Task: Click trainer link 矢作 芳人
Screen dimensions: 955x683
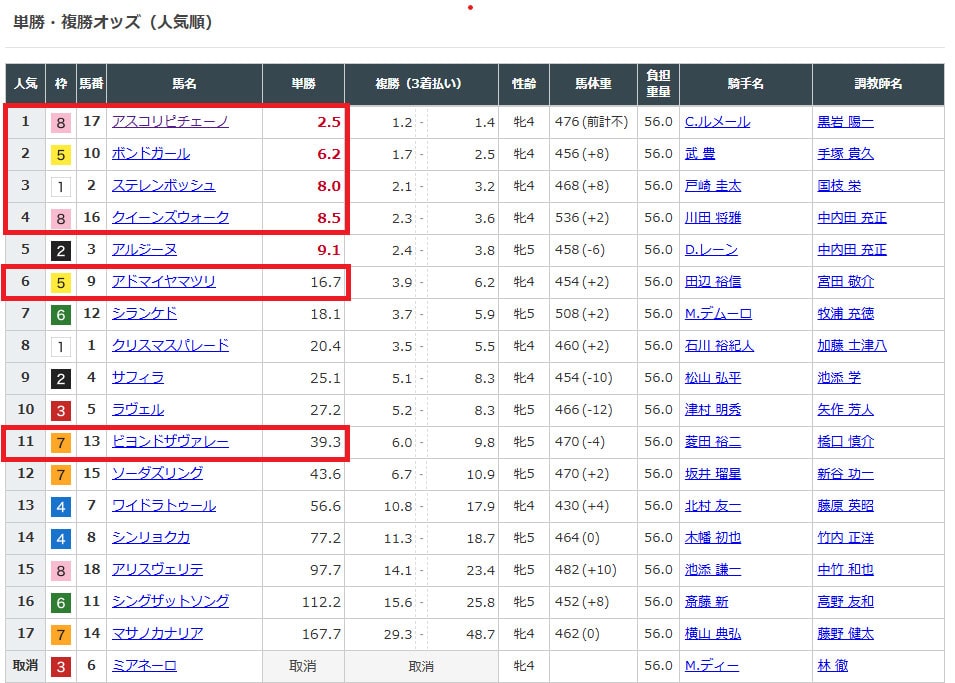Action: 845,410
